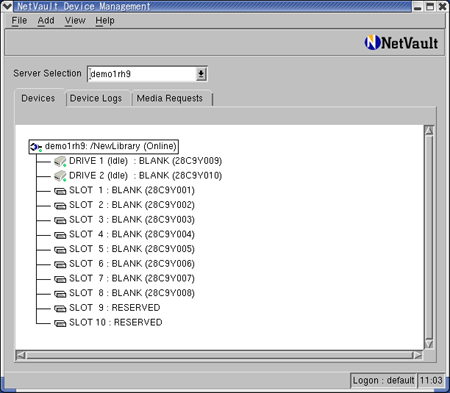Click the horizontal scrollbar right arrow
This screenshot has width=450, height=393.
[x=418, y=355]
